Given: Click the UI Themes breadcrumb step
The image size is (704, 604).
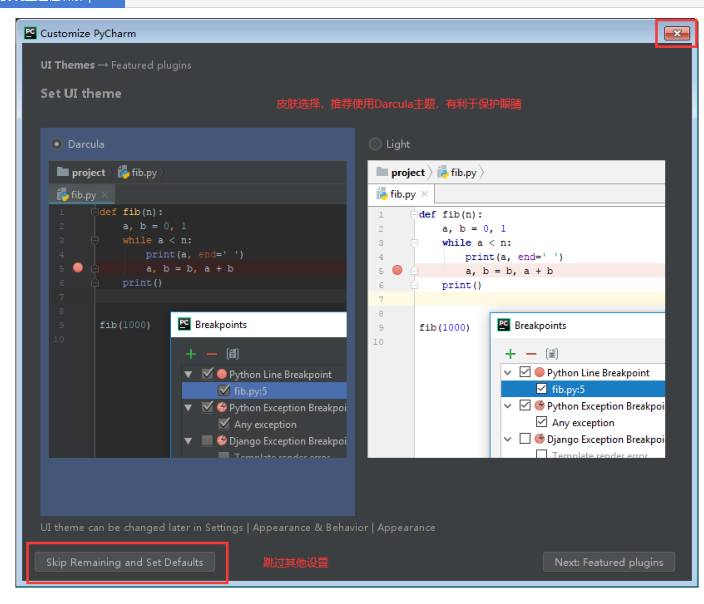Looking at the screenshot, I should tap(68, 65).
